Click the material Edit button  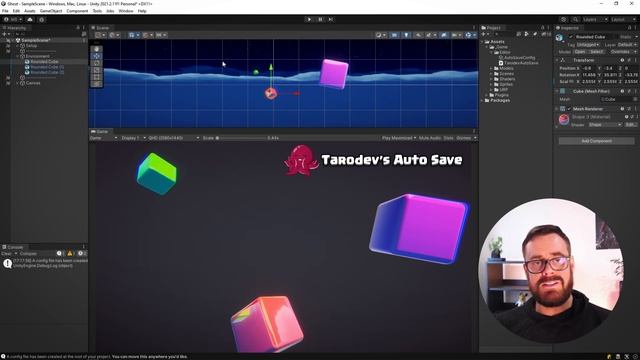[630, 124]
